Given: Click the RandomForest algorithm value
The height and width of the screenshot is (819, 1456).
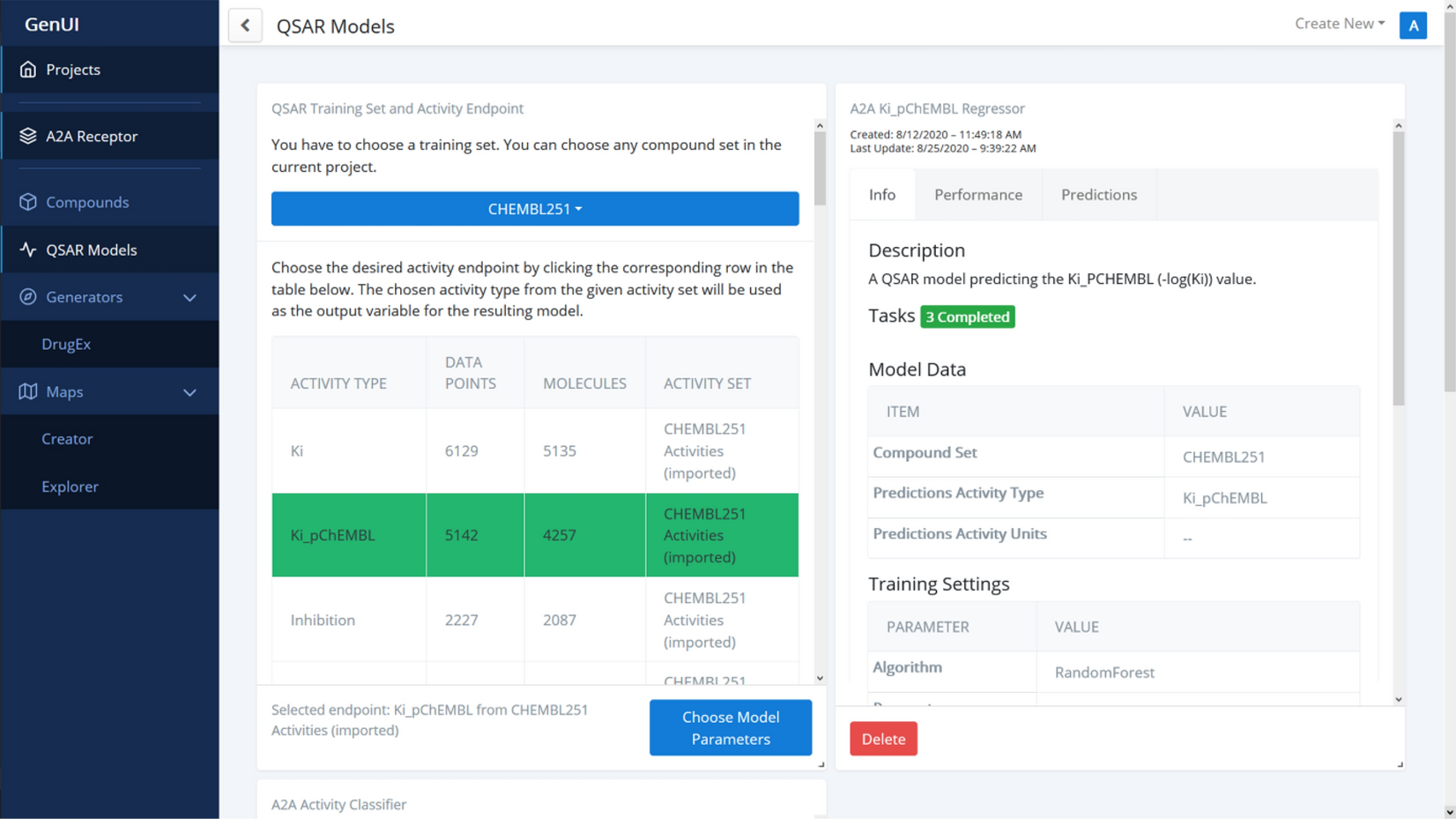Looking at the screenshot, I should coord(1104,673).
